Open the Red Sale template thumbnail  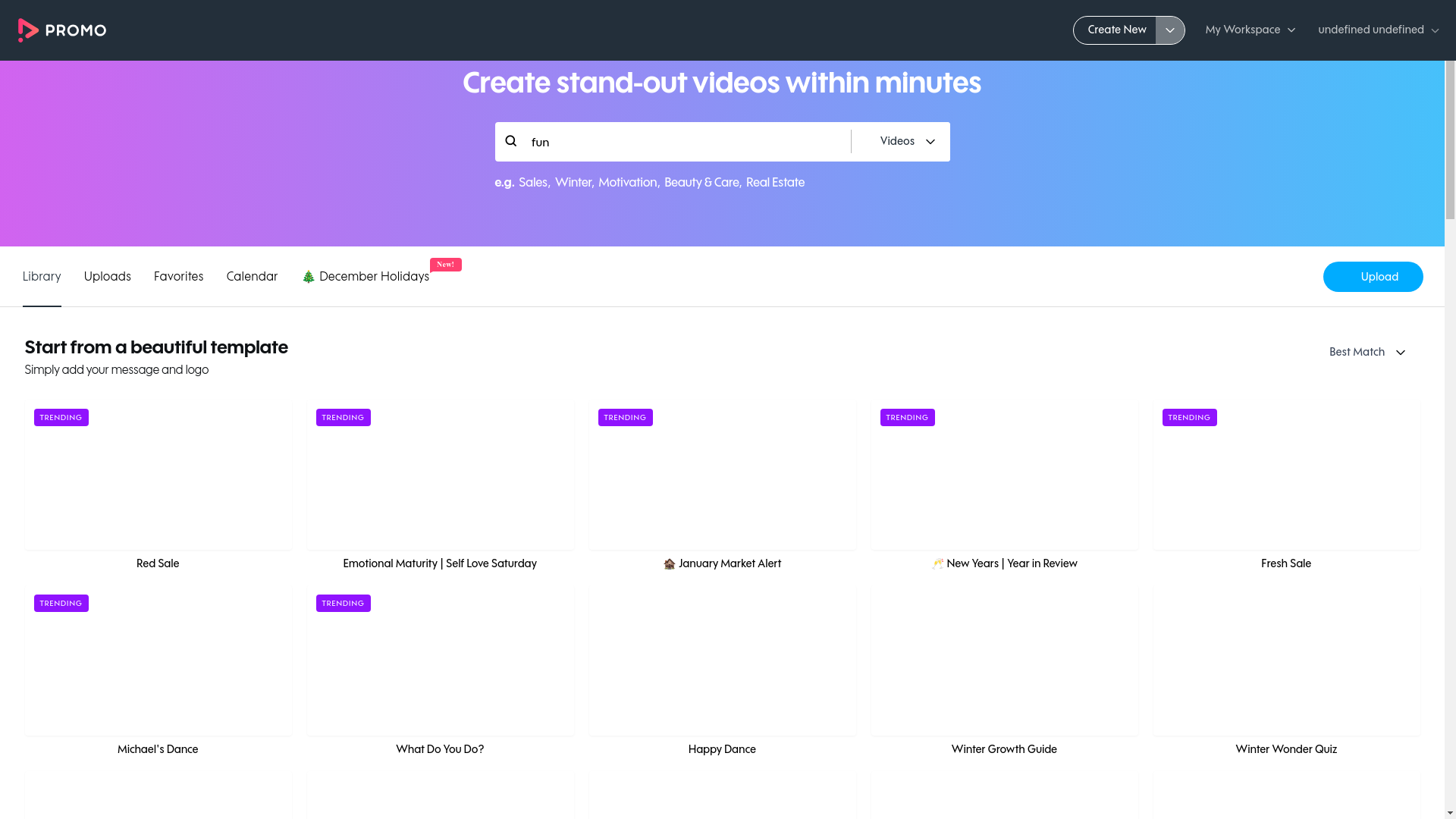coord(158,475)
